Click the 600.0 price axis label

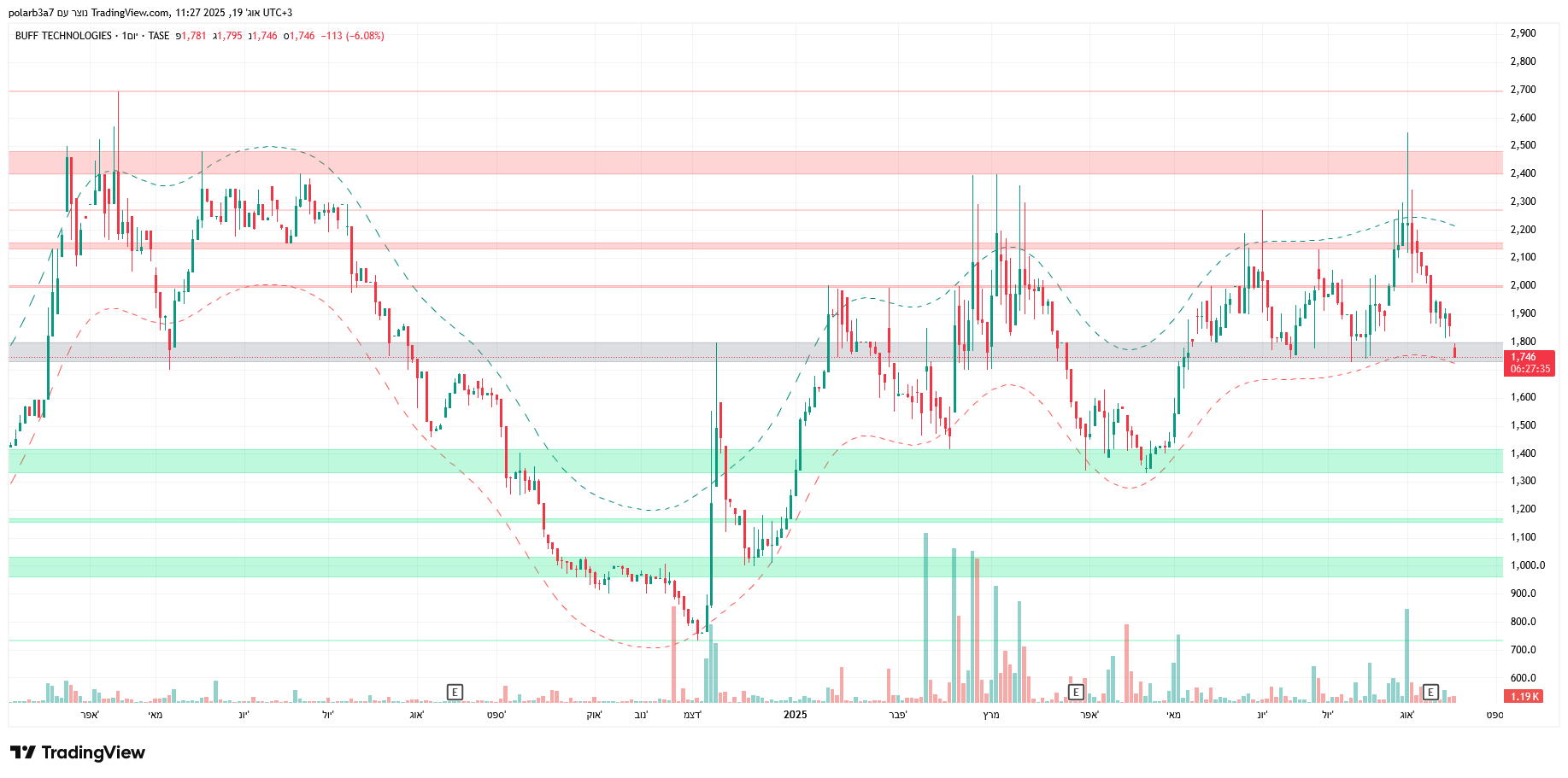[x=1523, y=678]
